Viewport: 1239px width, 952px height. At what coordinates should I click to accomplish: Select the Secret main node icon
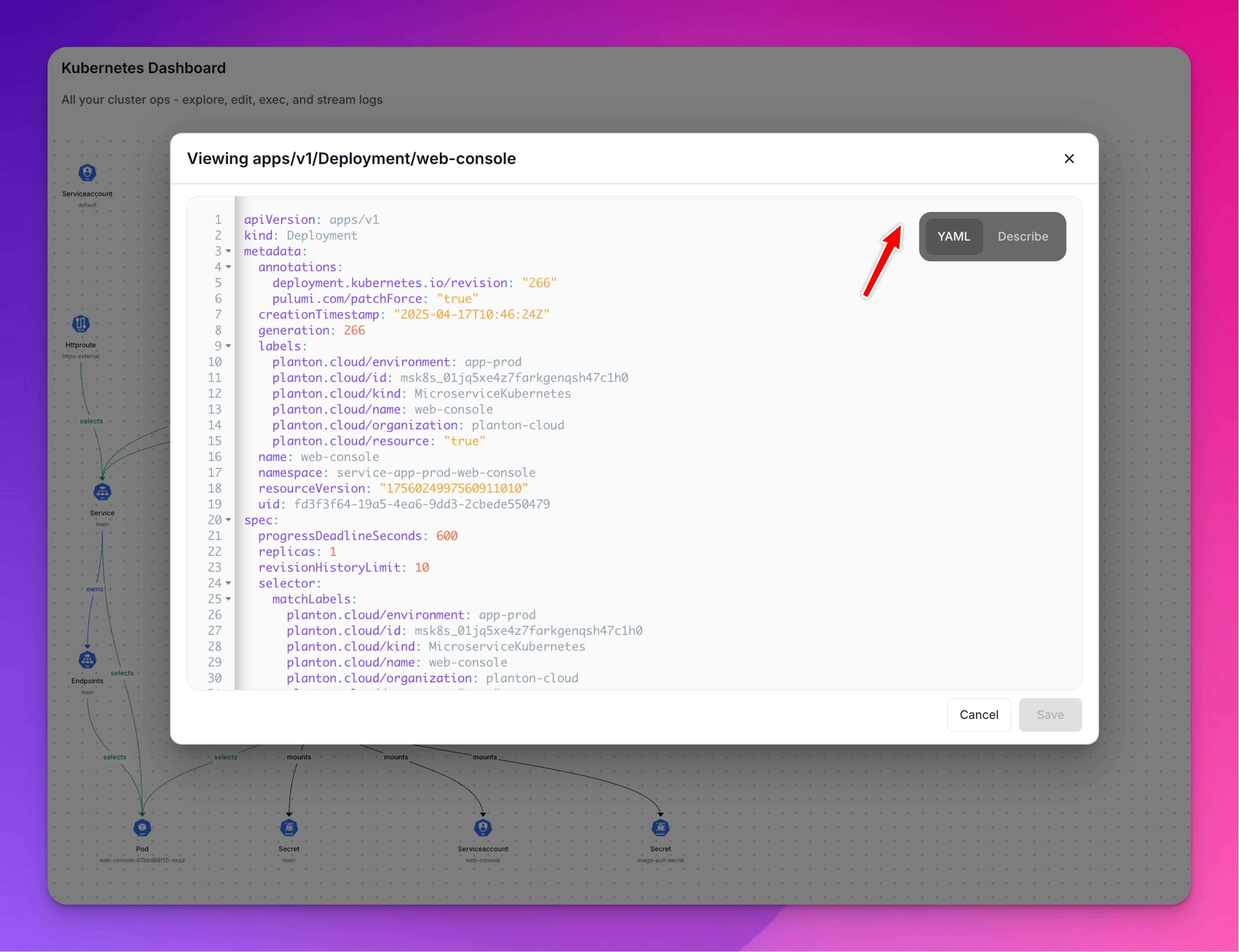pos(289,828)
